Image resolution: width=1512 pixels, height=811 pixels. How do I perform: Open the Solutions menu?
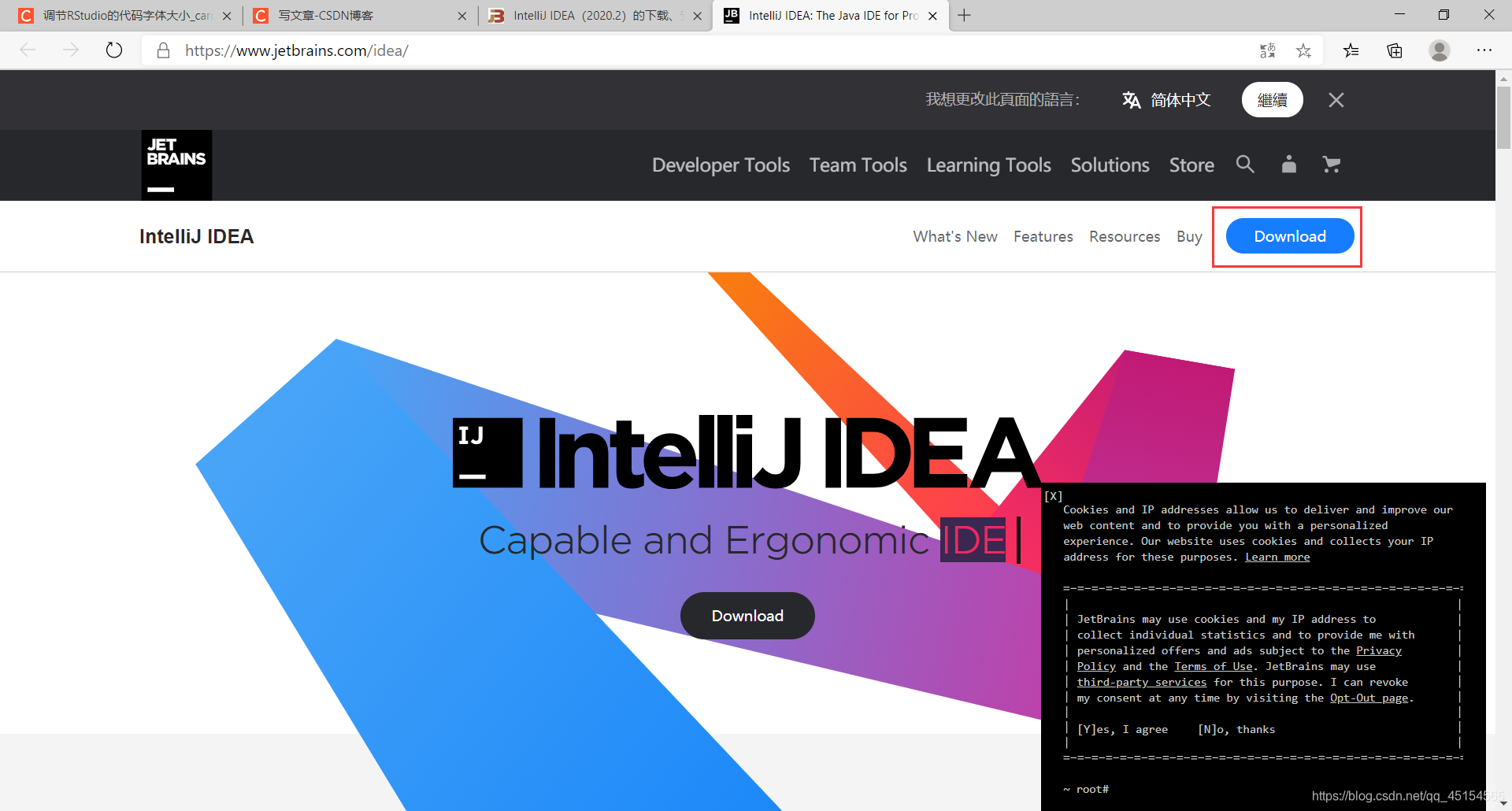click(x=1110, y=165)
